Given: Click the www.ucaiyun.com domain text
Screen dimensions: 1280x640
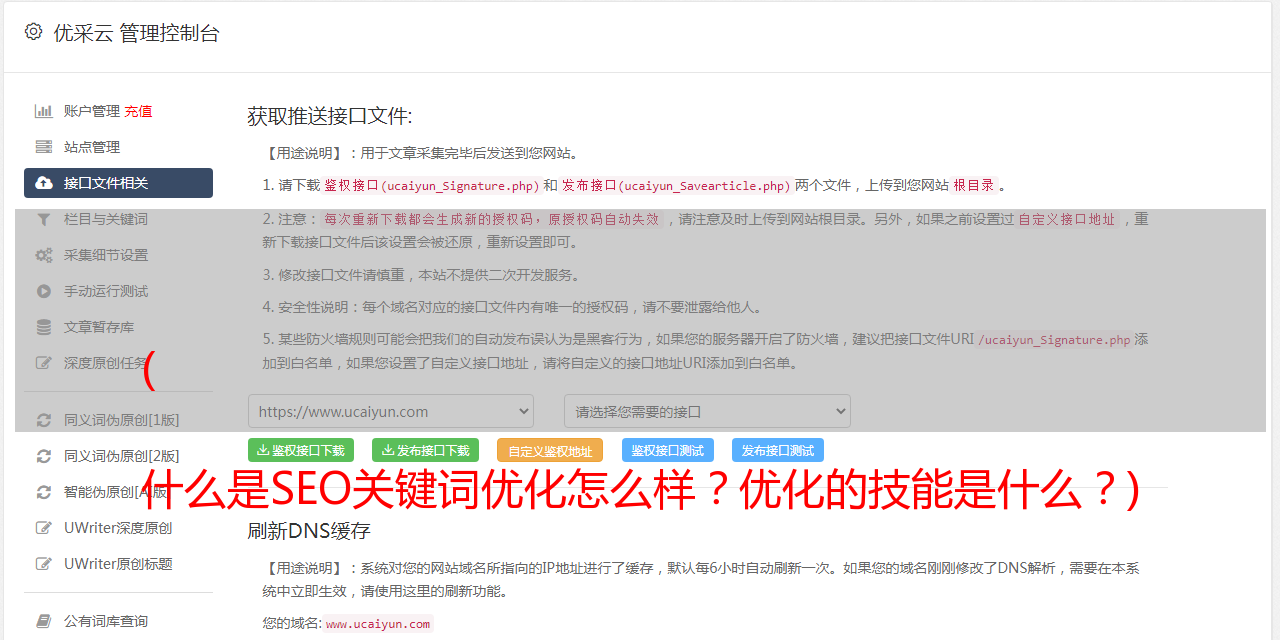Looking at the screenshot, I should [x=378, y=624].
